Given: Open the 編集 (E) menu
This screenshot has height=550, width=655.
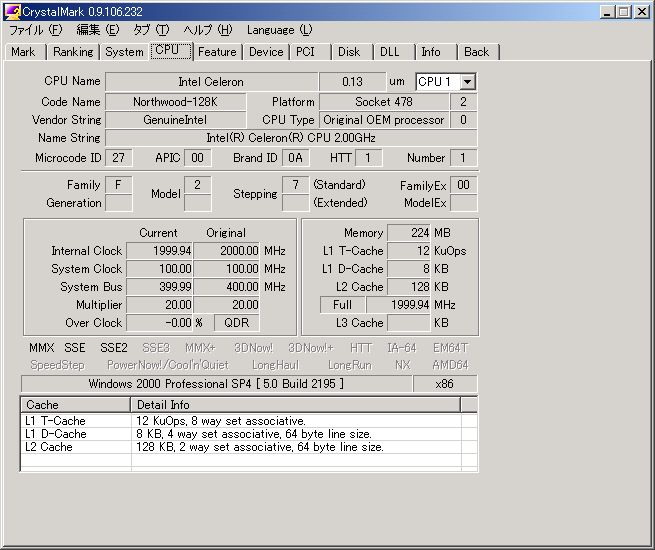Looking at the screenshot, I should pyautogui.click(x=98, y=30).
